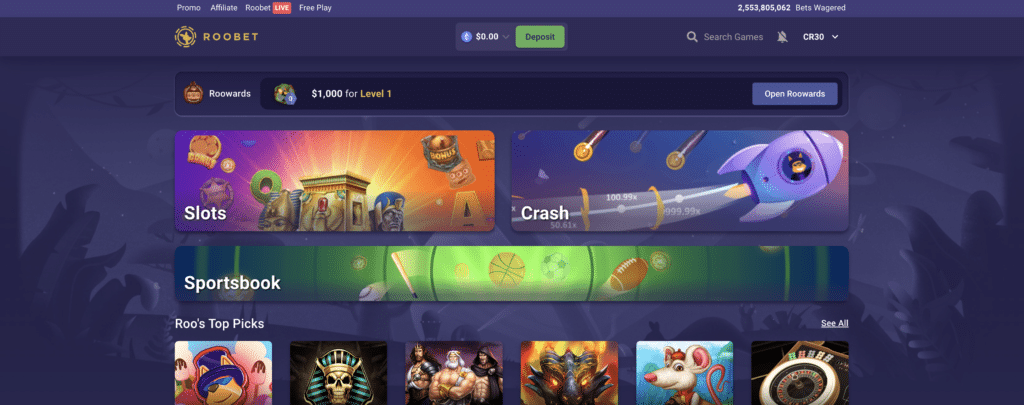Click into the Search Games field
This screenshot has height=405, width=1024.
(x=733, y=37)
